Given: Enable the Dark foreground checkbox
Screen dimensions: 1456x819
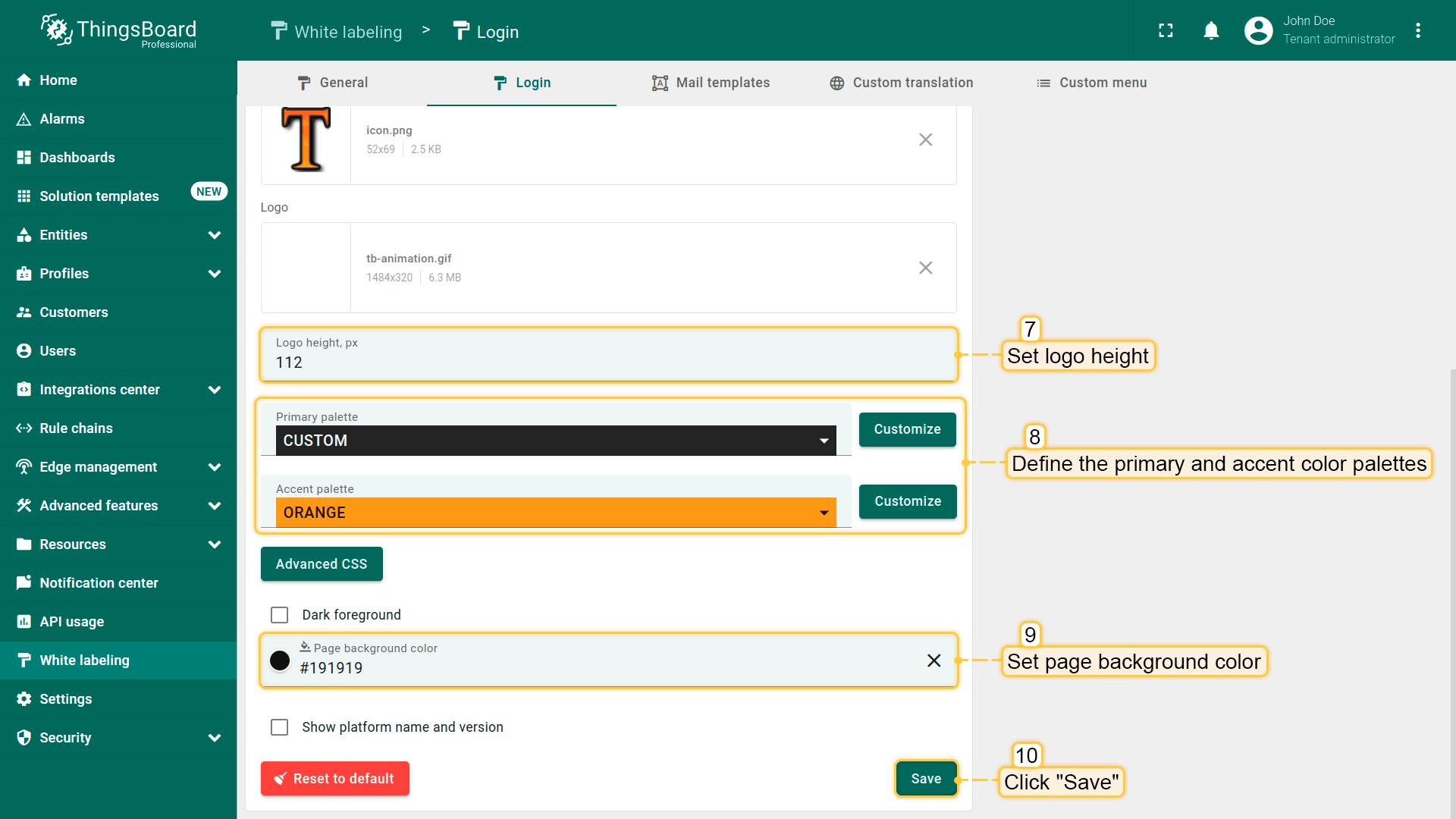Looking at the screenshot, I should (x=280, y=615).
